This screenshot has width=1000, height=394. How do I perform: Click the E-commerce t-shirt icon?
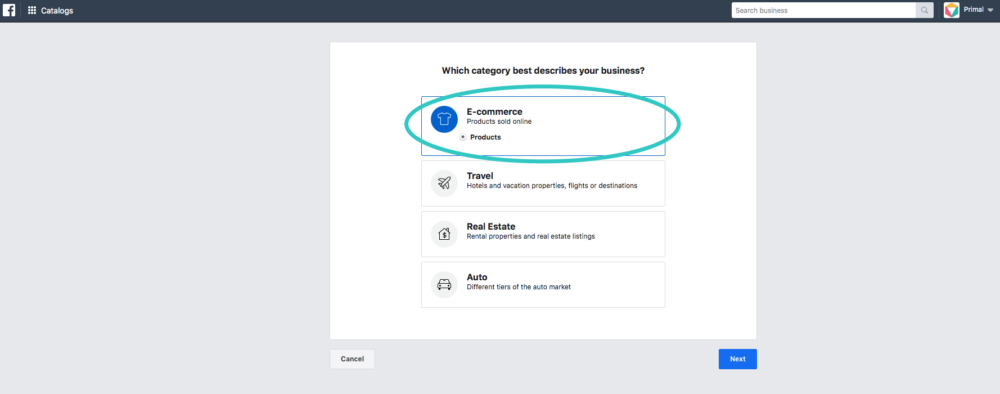coord(444,119)
